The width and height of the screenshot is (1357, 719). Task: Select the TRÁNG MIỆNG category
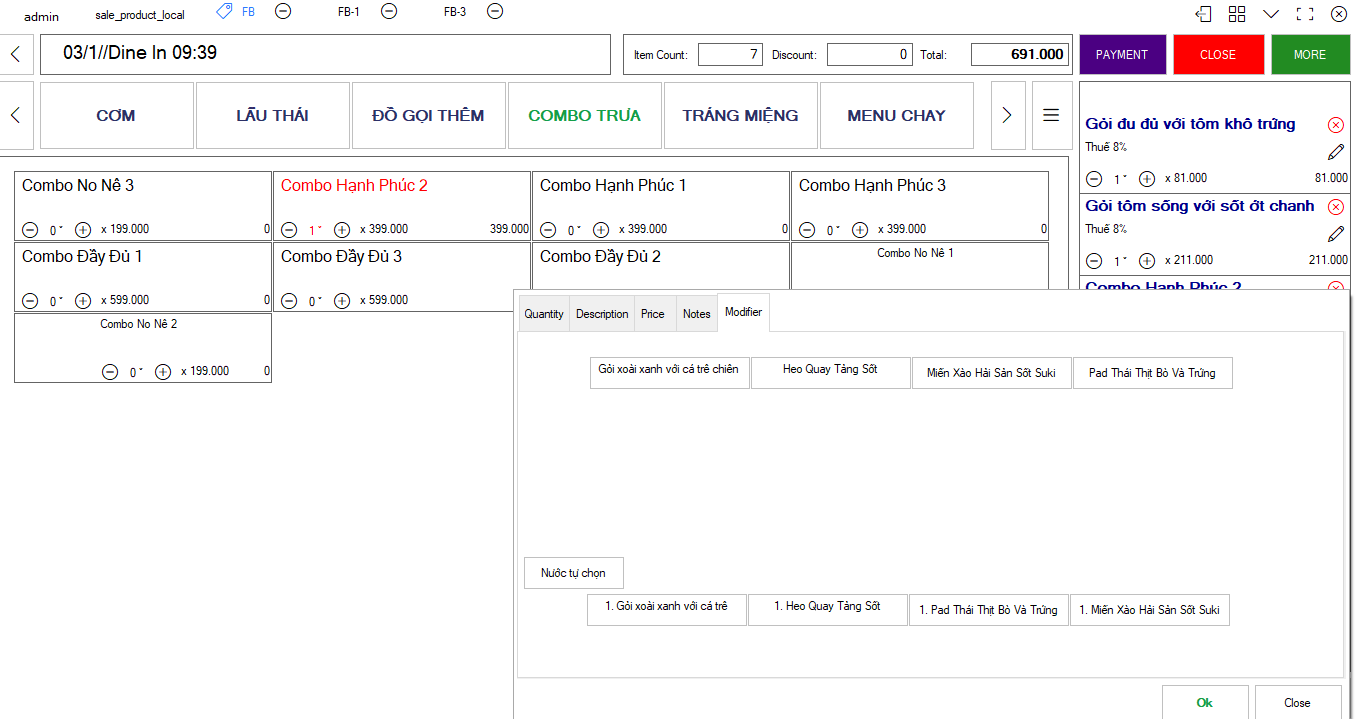coord(740,116)
